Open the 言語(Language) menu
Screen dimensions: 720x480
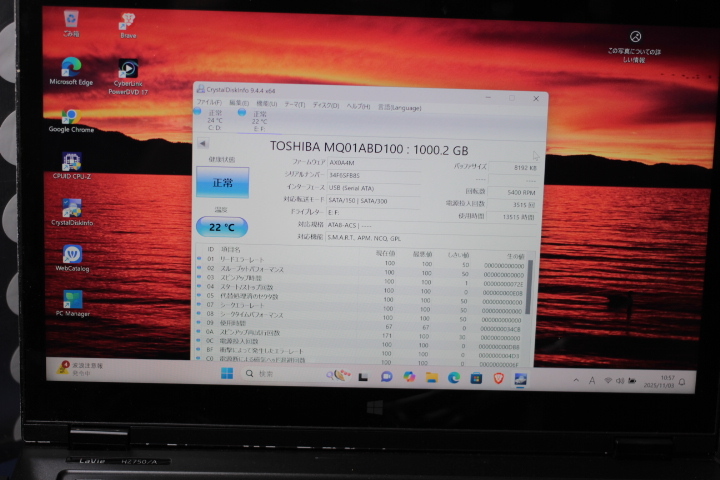coord(399,107)
